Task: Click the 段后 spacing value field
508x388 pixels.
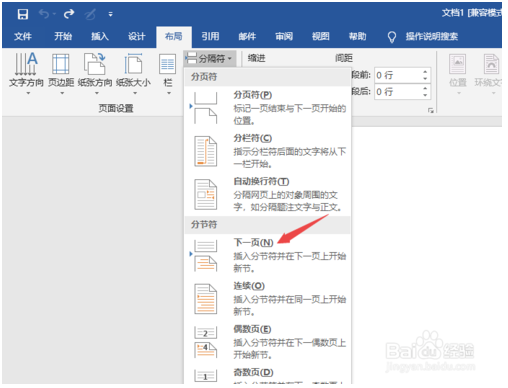Action: 397,92
